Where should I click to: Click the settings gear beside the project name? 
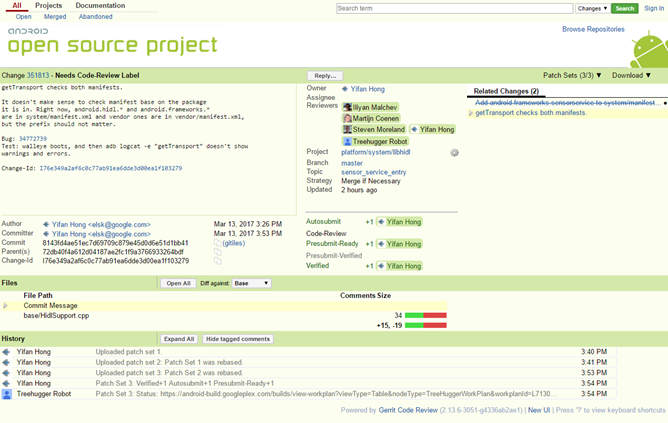[x=455, y=152]
